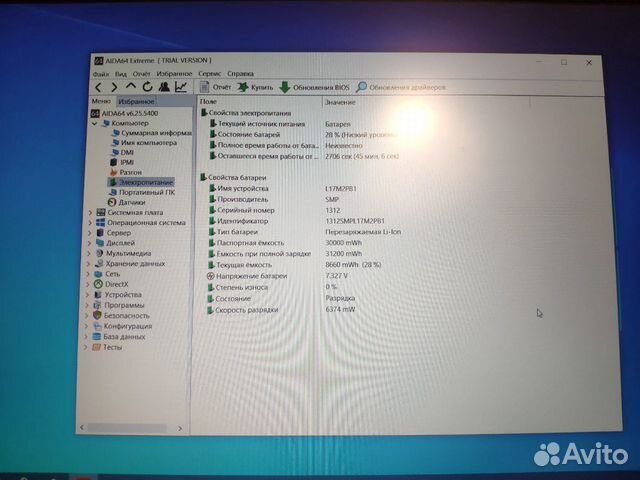The height and width of the screenshot is (480, 640).
Task: Select the Свойства батареи group row
Action: pos(233,178)
